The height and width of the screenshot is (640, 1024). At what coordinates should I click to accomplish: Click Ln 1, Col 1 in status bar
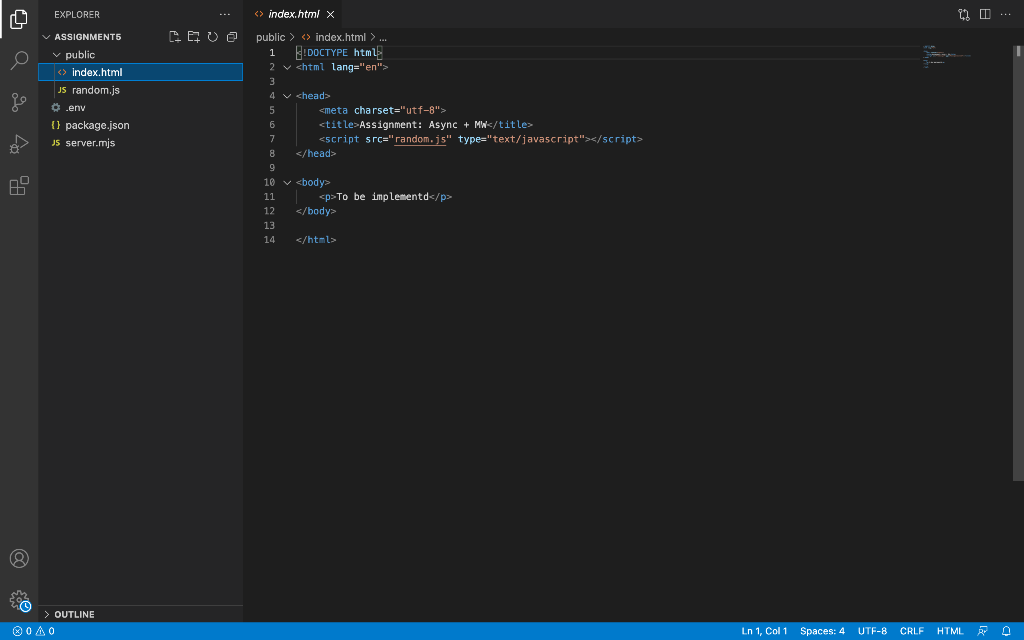pyautogui.click(x=764, y=631)
